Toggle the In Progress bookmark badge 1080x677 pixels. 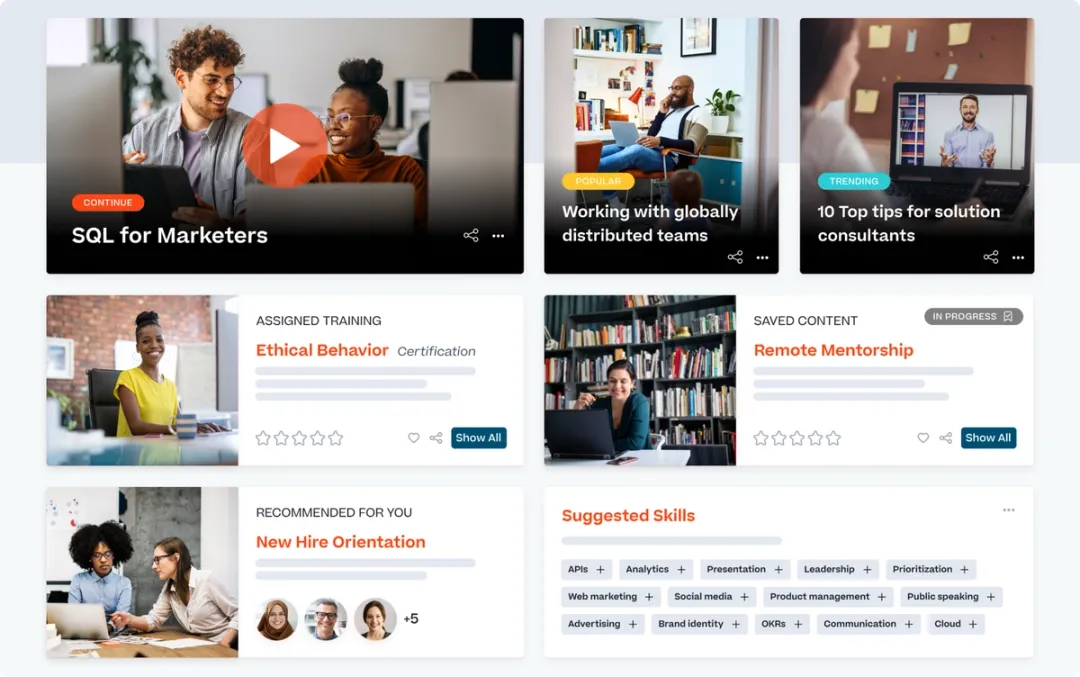(x=973, y=316)
